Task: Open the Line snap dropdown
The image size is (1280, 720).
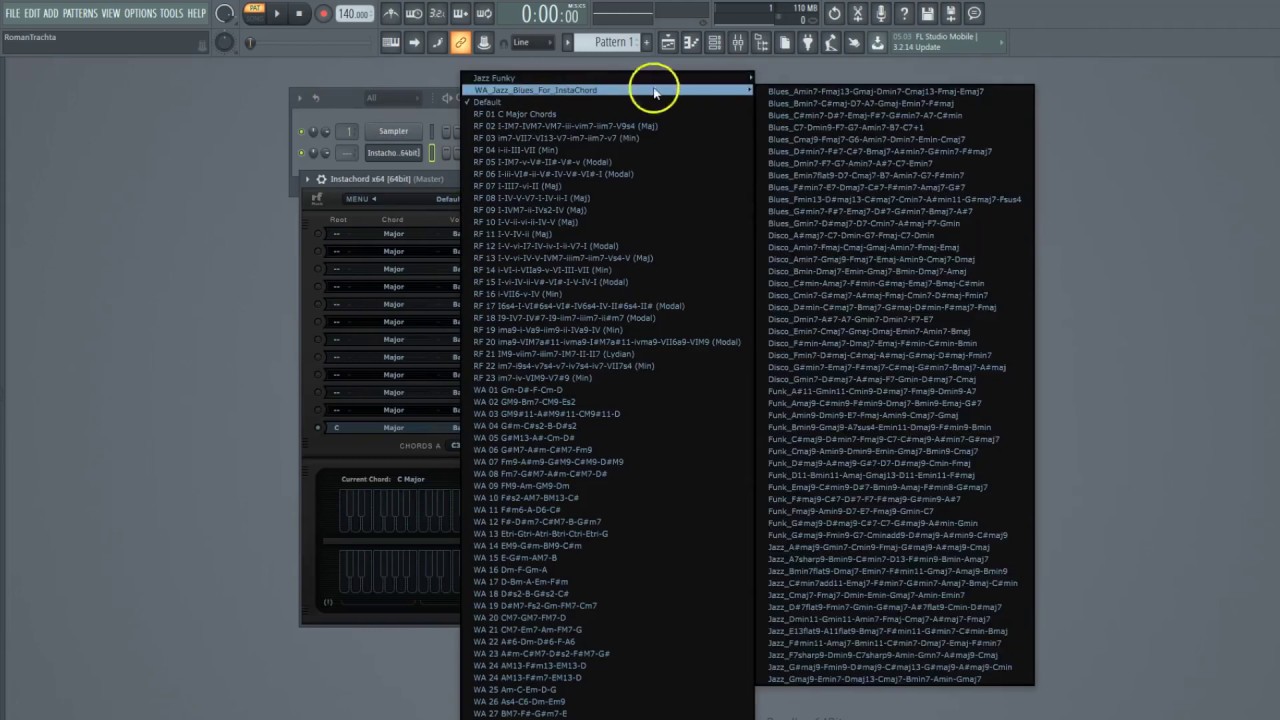Action: [532, 43]
